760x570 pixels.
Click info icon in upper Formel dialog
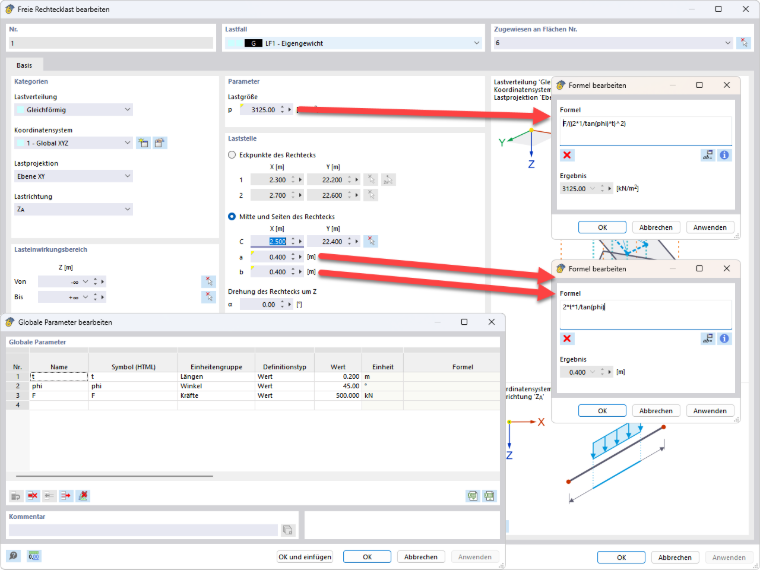click(x=724, y=155)
